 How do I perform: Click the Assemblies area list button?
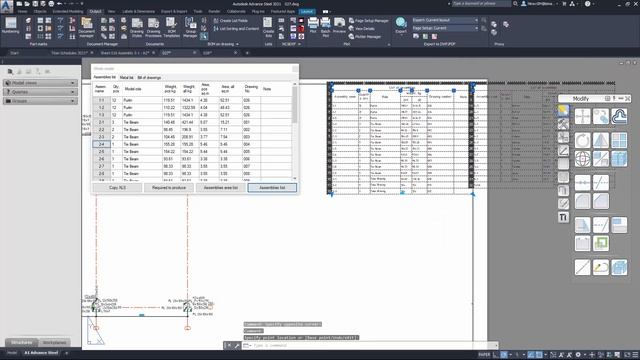point(220,188)
